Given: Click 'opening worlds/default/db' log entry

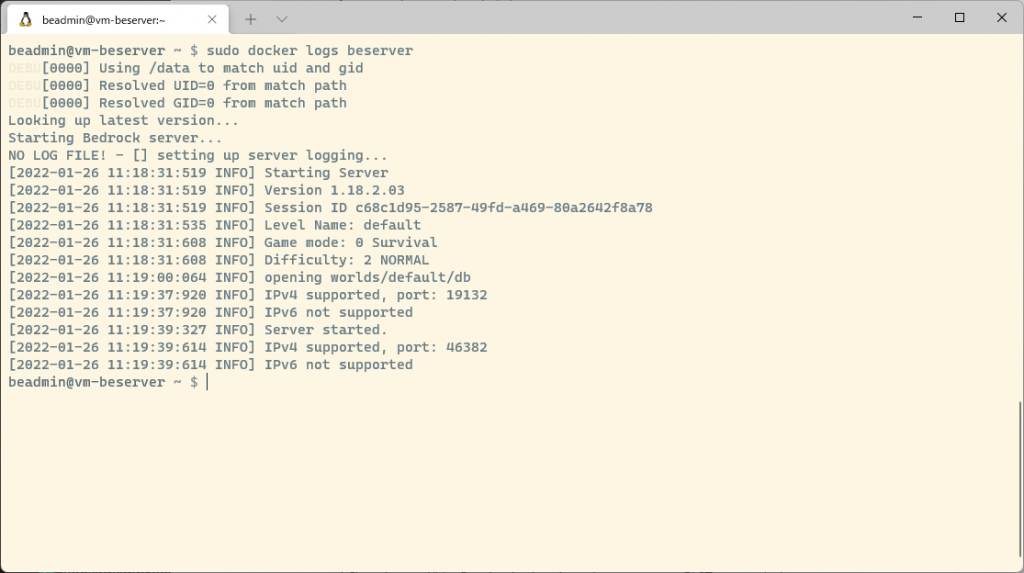Looking at the screenshot, I should (x=239, y=277).
